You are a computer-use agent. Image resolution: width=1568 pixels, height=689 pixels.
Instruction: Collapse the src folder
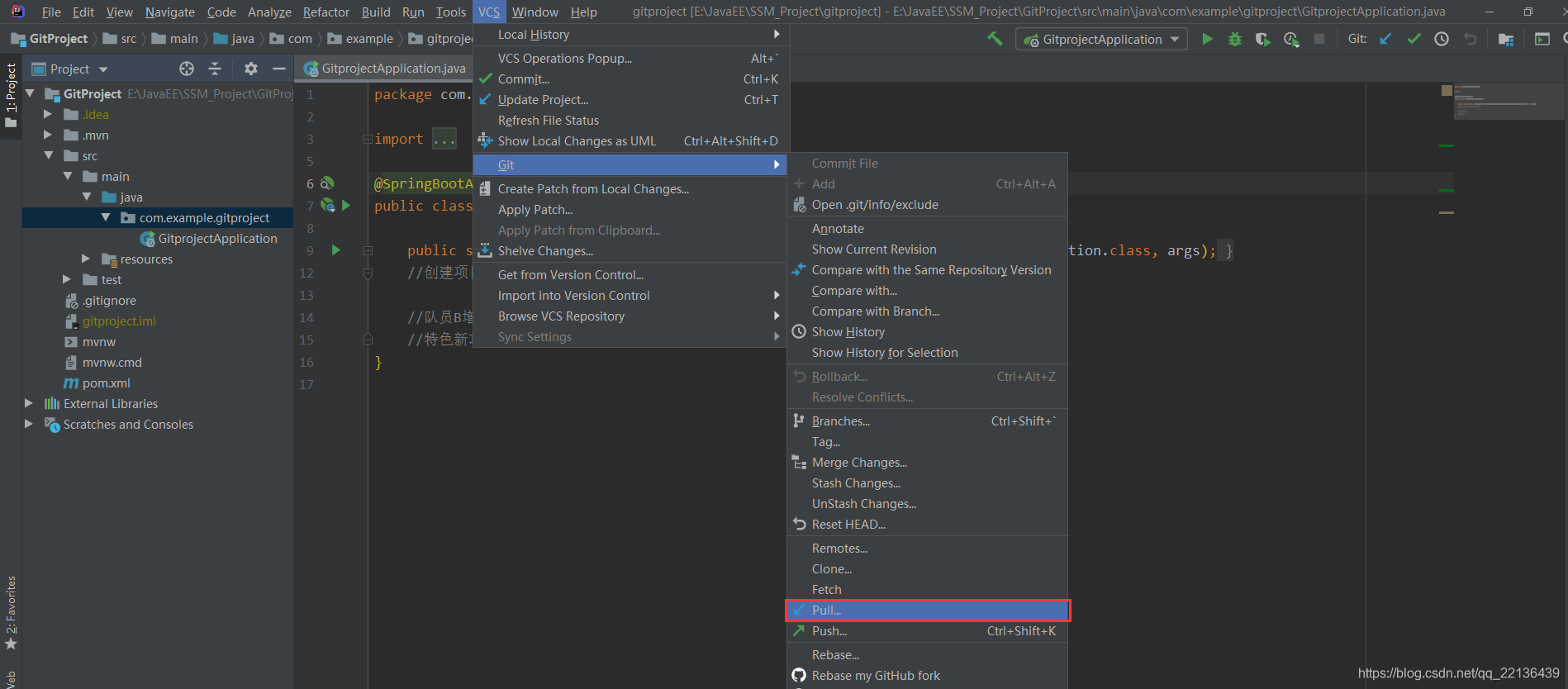pos(48,155)
